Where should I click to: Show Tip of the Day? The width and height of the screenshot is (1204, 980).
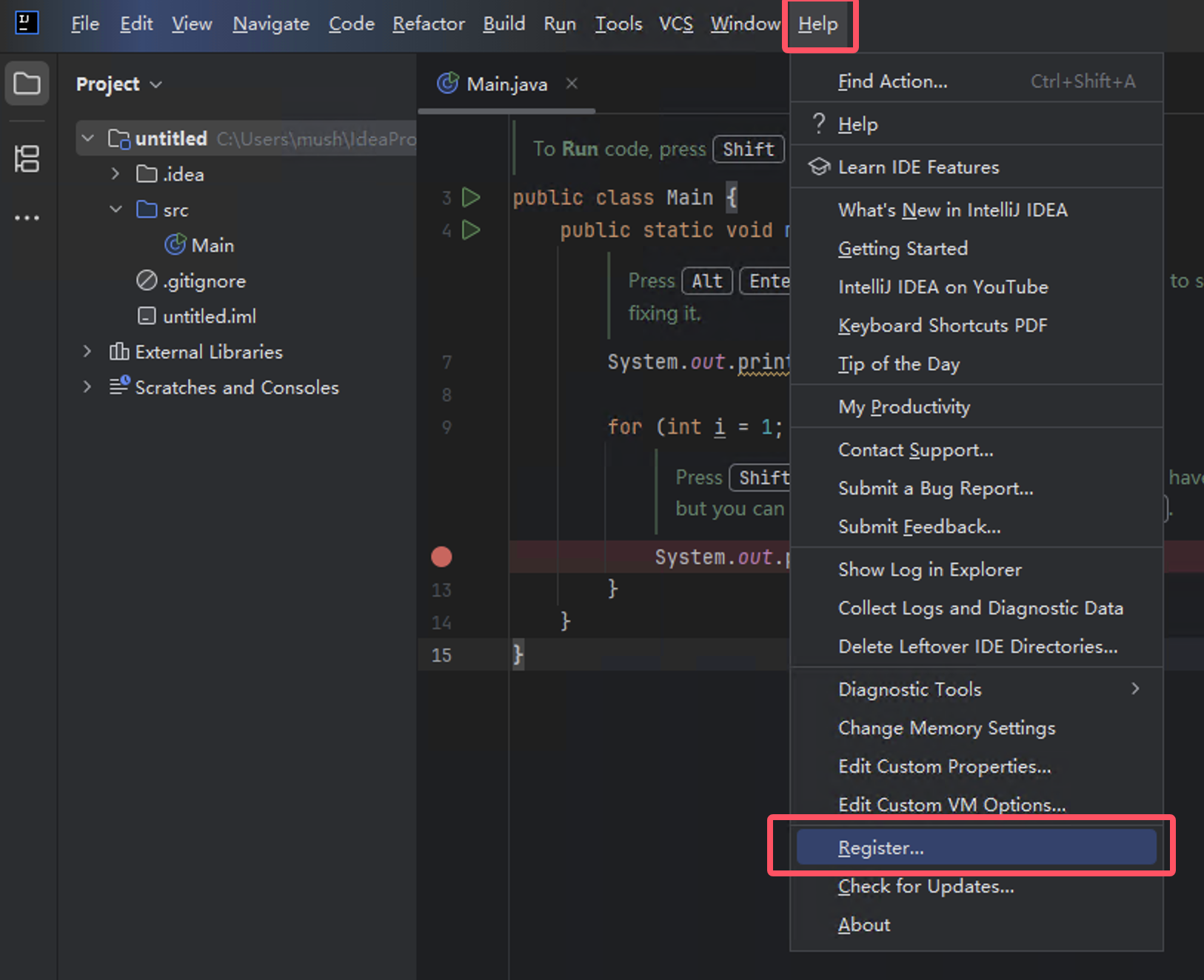point(977,363)
